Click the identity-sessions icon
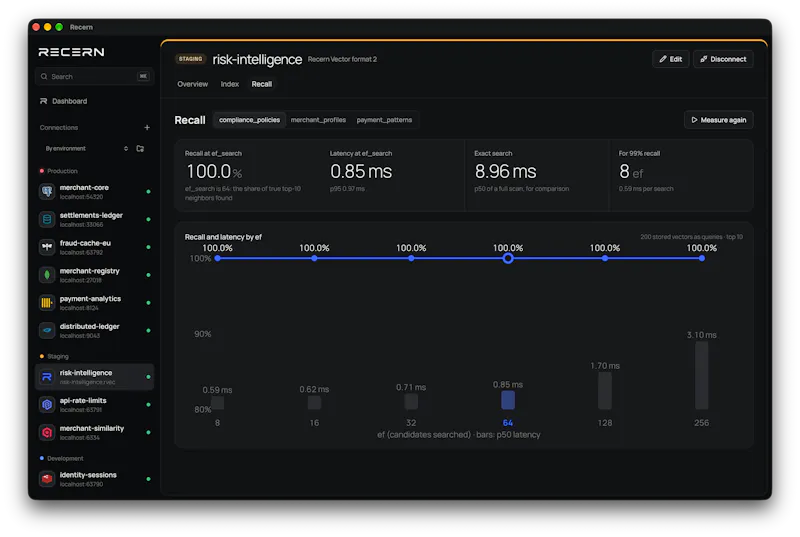The image size is (800, 537). (47, 479)
